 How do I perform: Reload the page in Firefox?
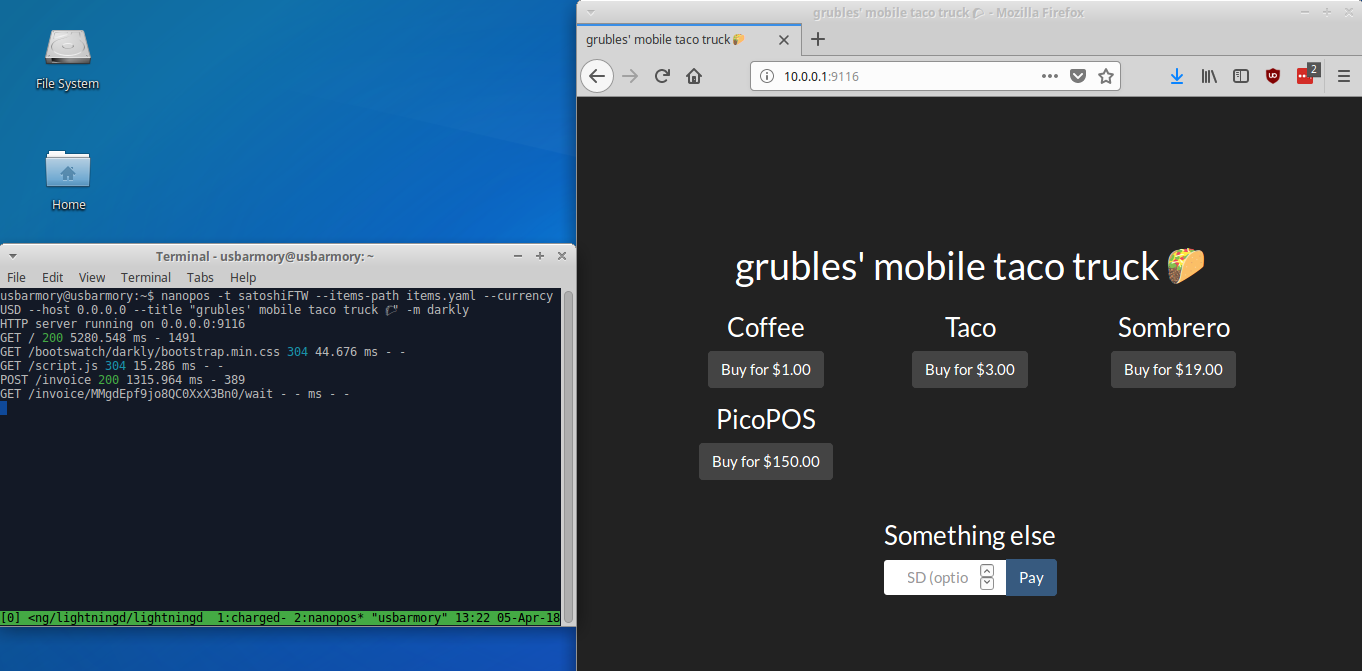661,76
